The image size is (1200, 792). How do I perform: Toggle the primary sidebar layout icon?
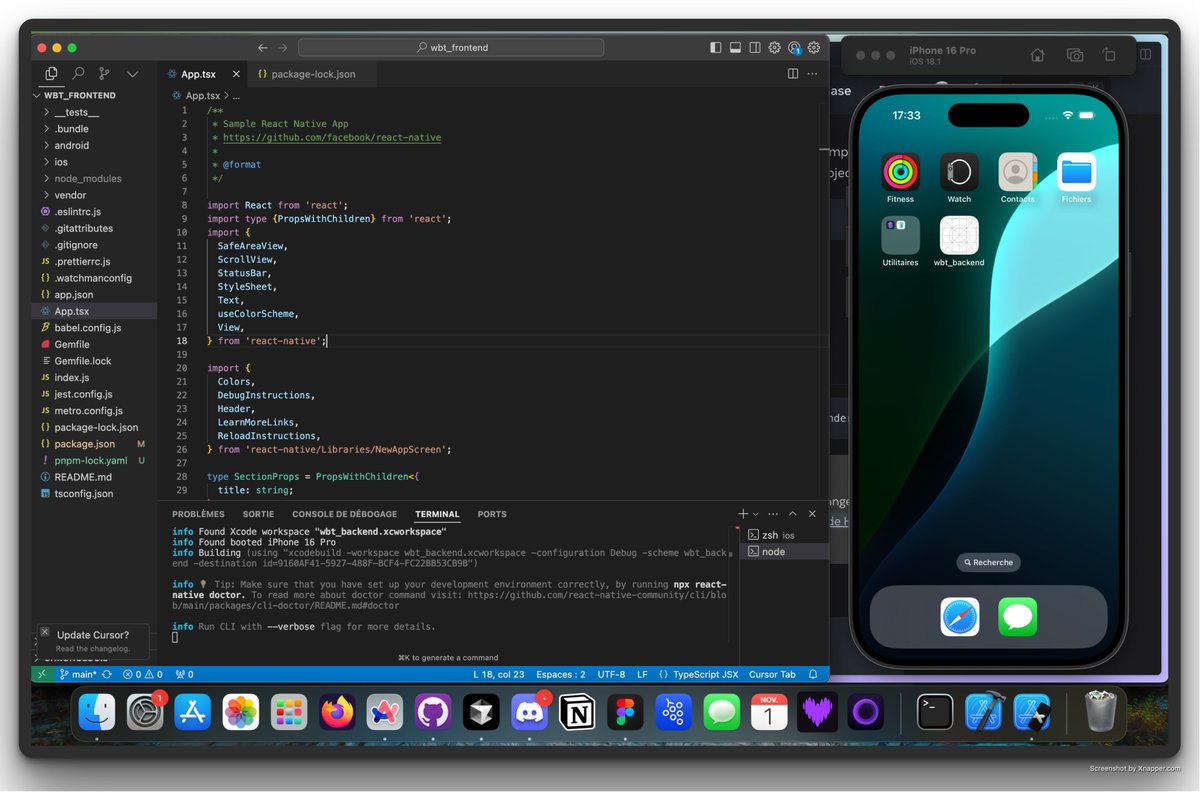pos(715,47)
